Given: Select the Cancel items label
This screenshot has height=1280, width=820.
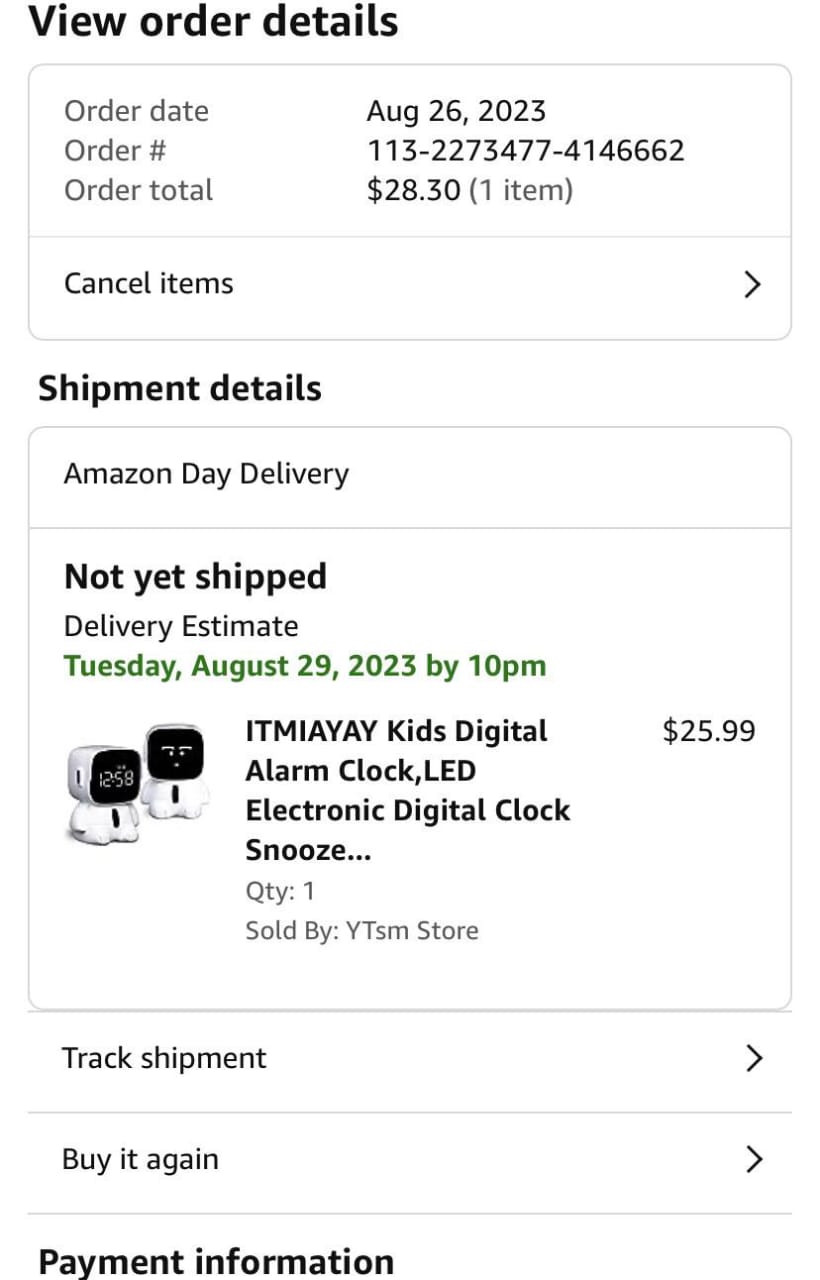Looking at the screenshot, I should click(x=148, y=283).
